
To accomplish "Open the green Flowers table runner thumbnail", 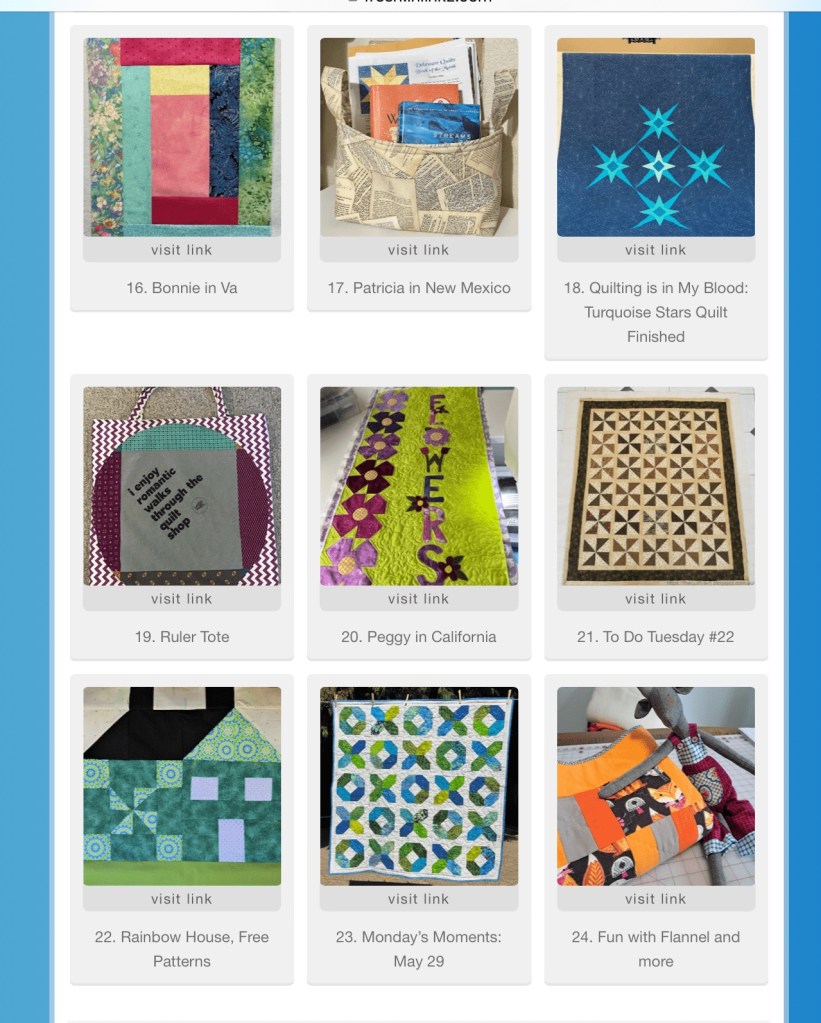I will 419,486.
